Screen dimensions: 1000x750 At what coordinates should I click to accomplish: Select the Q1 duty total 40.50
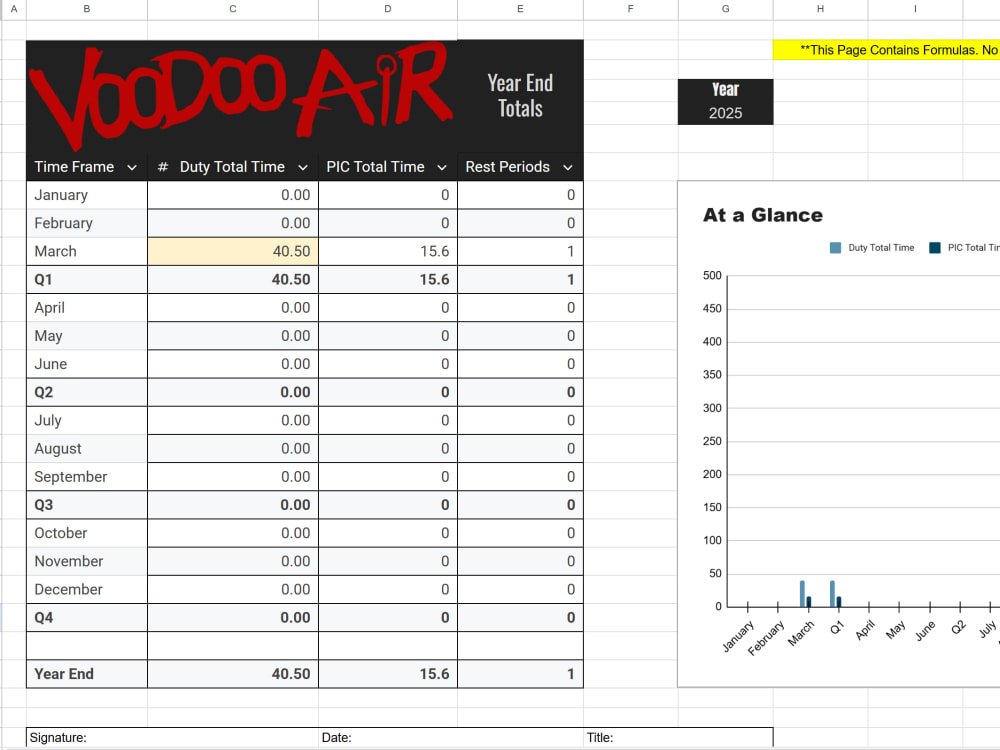pyautogui.click(x=233, y=279)
